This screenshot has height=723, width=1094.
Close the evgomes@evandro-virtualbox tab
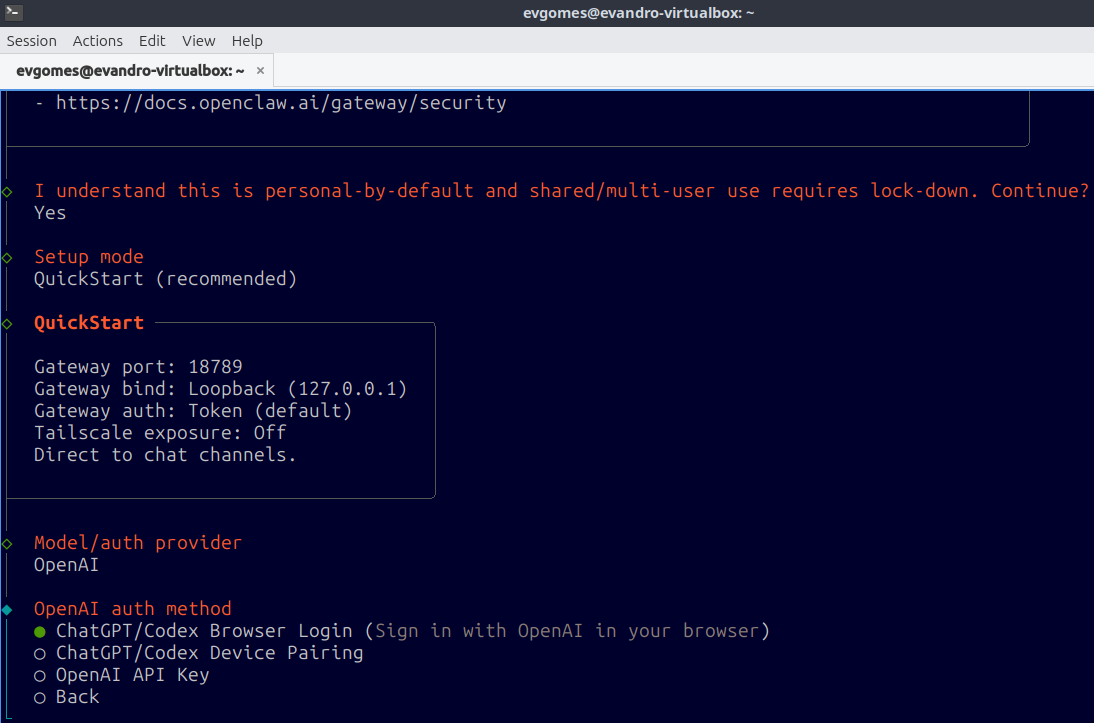(260, 70)
